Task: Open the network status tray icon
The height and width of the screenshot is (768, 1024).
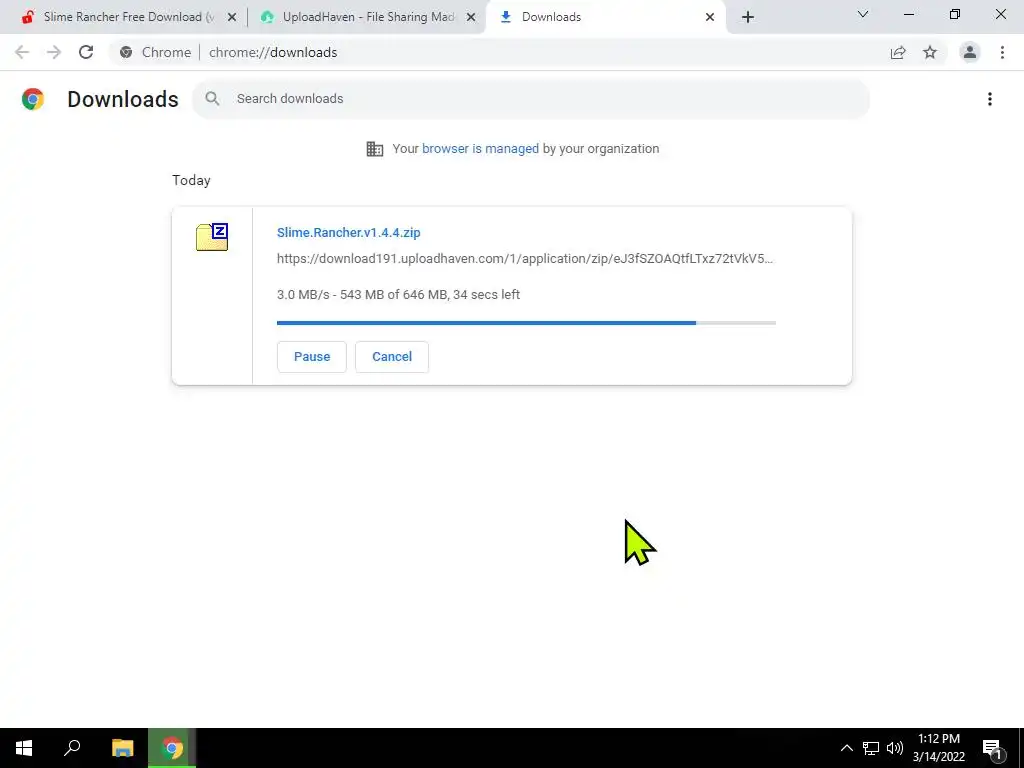Action: click(871, 748)
